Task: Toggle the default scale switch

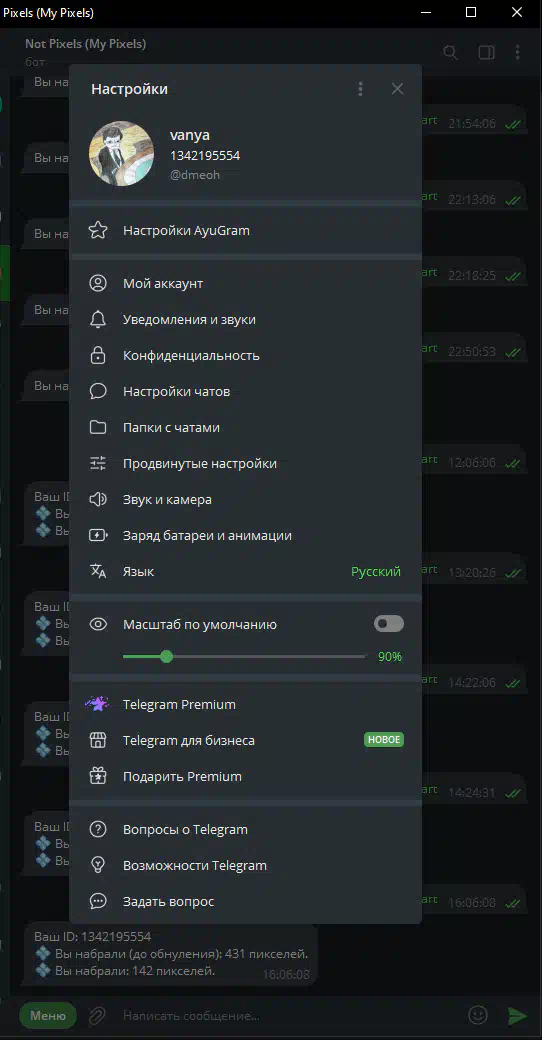Action: [389, 624]
